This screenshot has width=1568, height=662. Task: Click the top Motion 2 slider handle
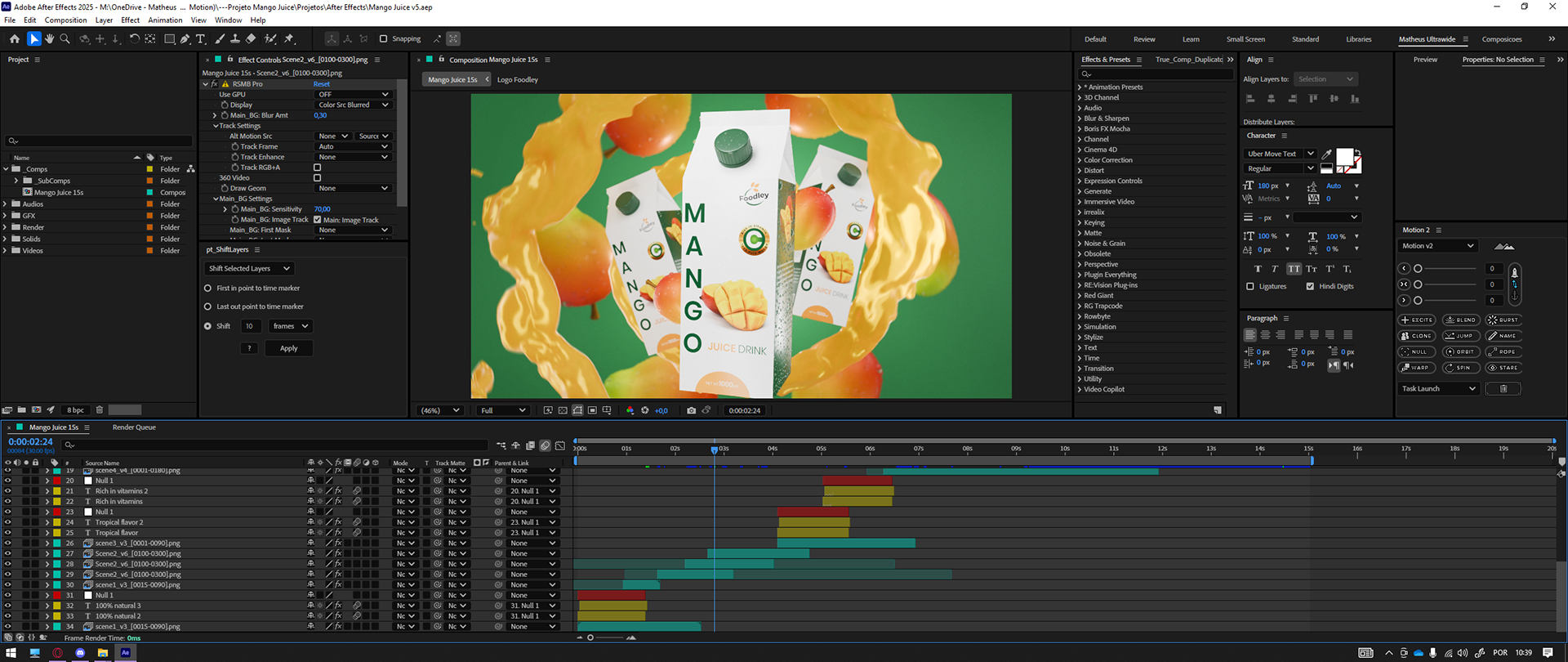[1418, 268]
